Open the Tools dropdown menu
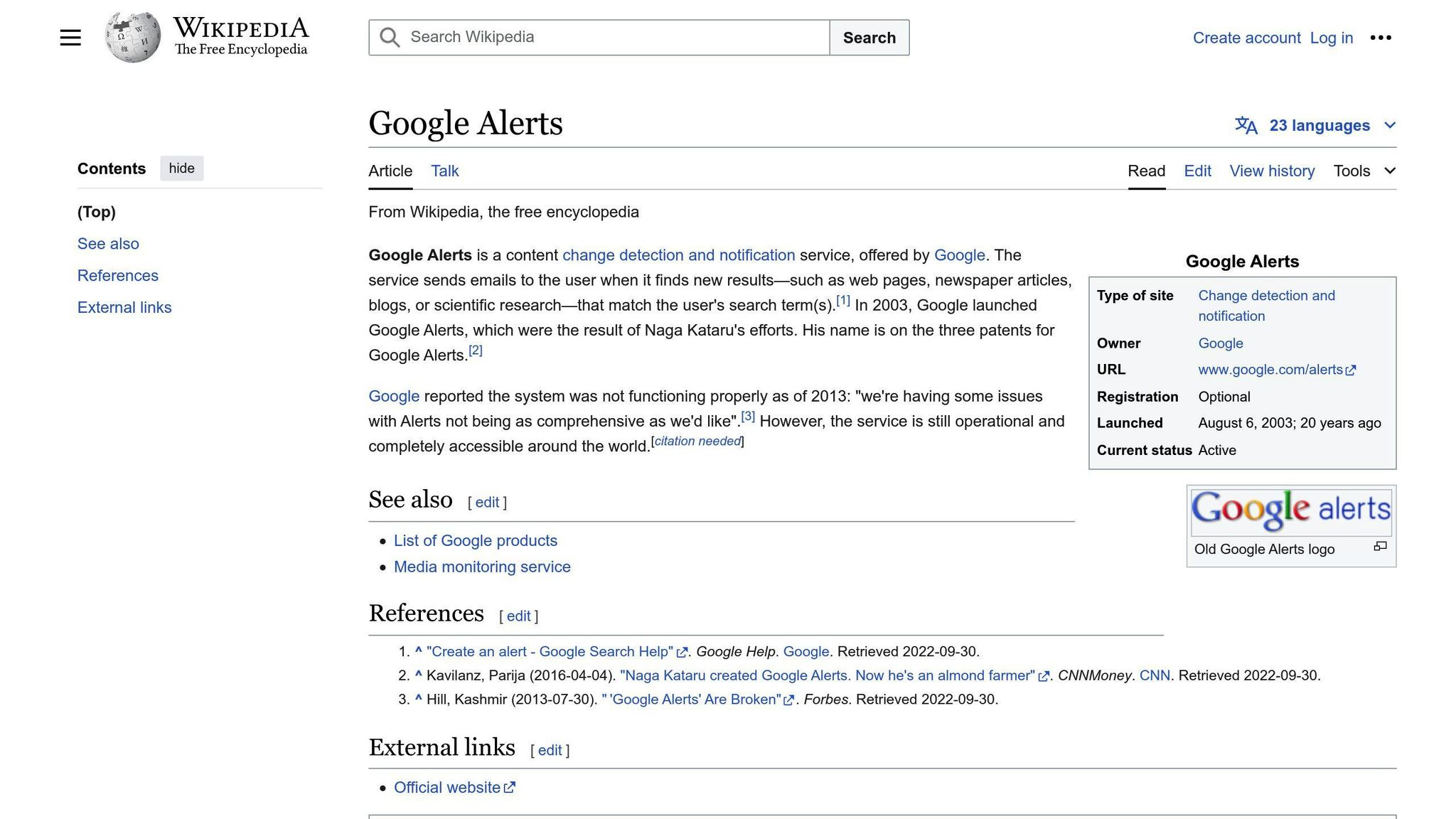Image resolution: width=1456 pixels, height=819 pixels. pos(1364,171)
